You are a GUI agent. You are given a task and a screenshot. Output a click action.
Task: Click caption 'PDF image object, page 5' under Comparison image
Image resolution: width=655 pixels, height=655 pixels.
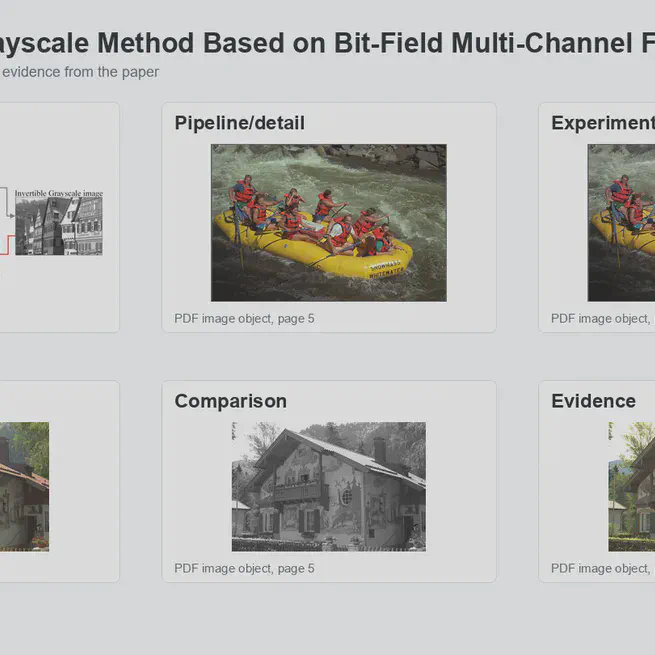point(244,569)
